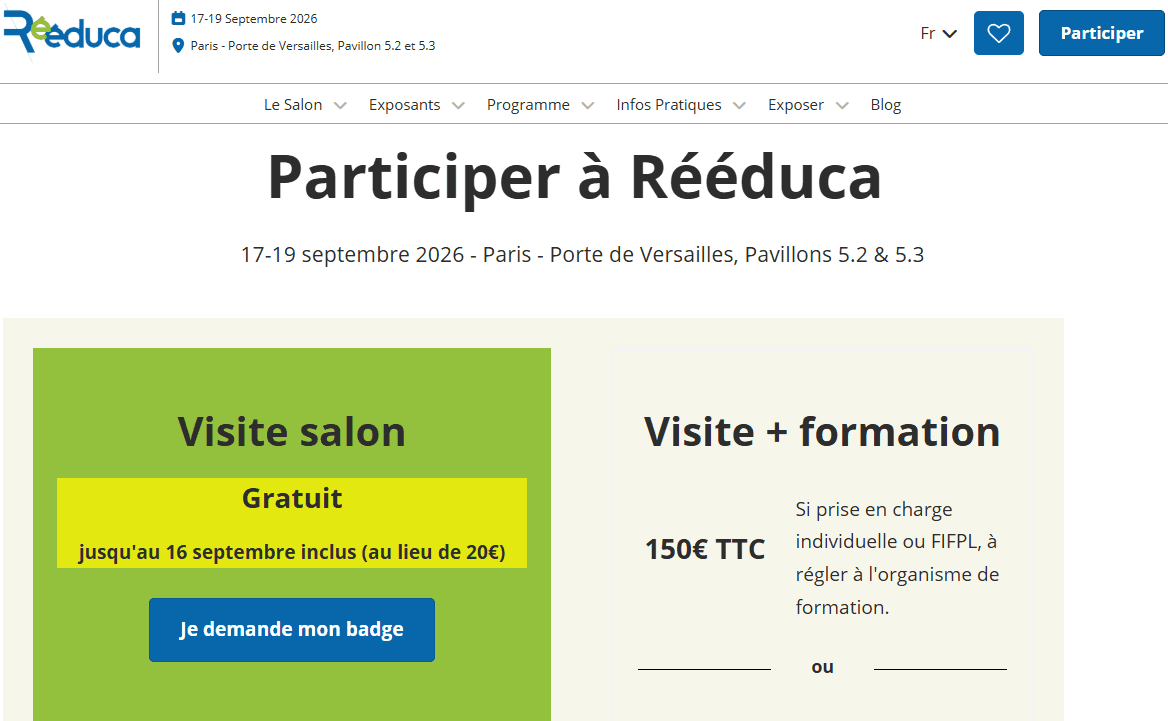Screen dimensions: 1168x721
Task: Click the 'ou' separator label
Action: pyautogui.click(x=822, y=667)
